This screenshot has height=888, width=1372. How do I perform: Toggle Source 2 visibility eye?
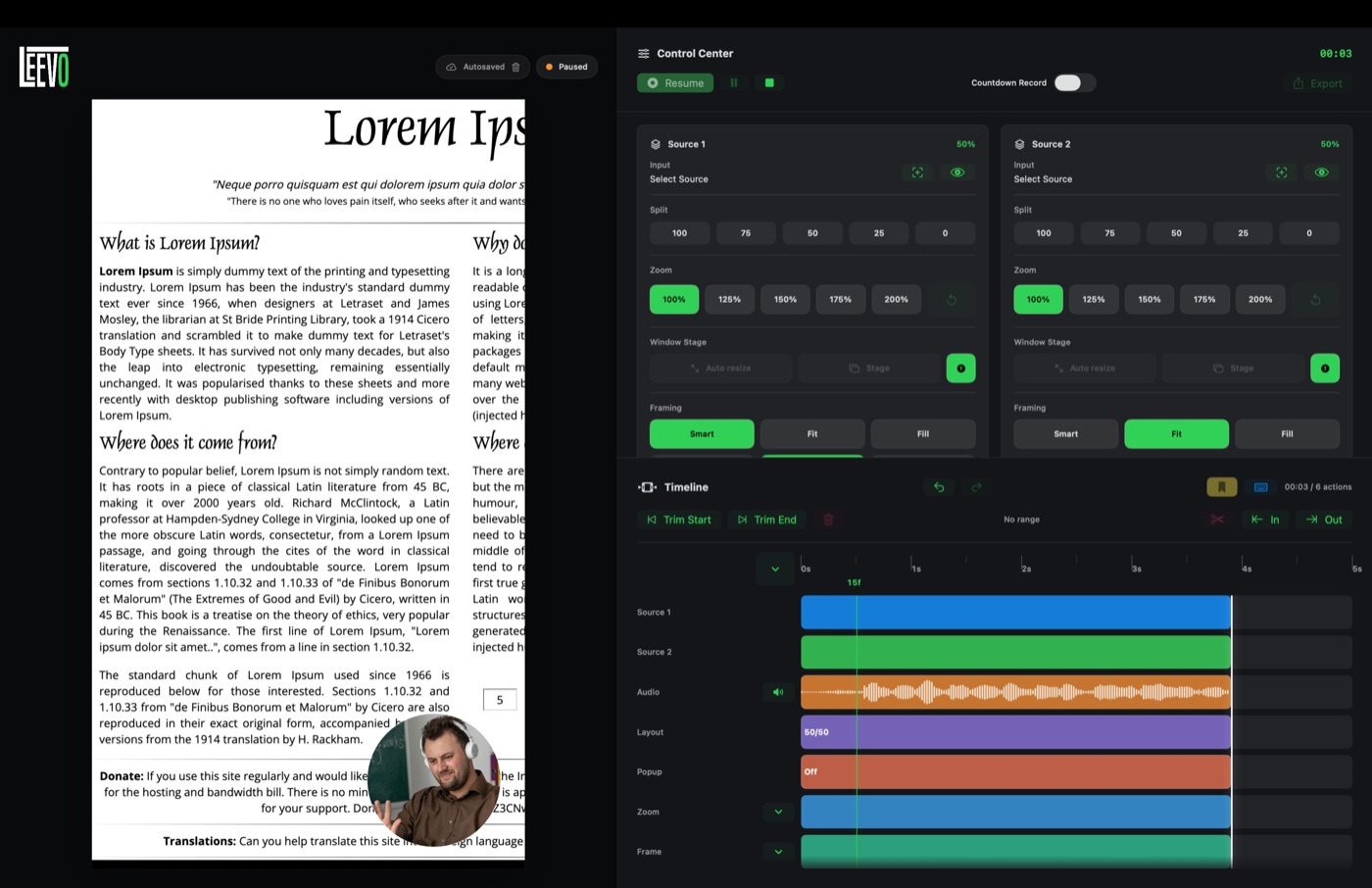point(1322,173)
